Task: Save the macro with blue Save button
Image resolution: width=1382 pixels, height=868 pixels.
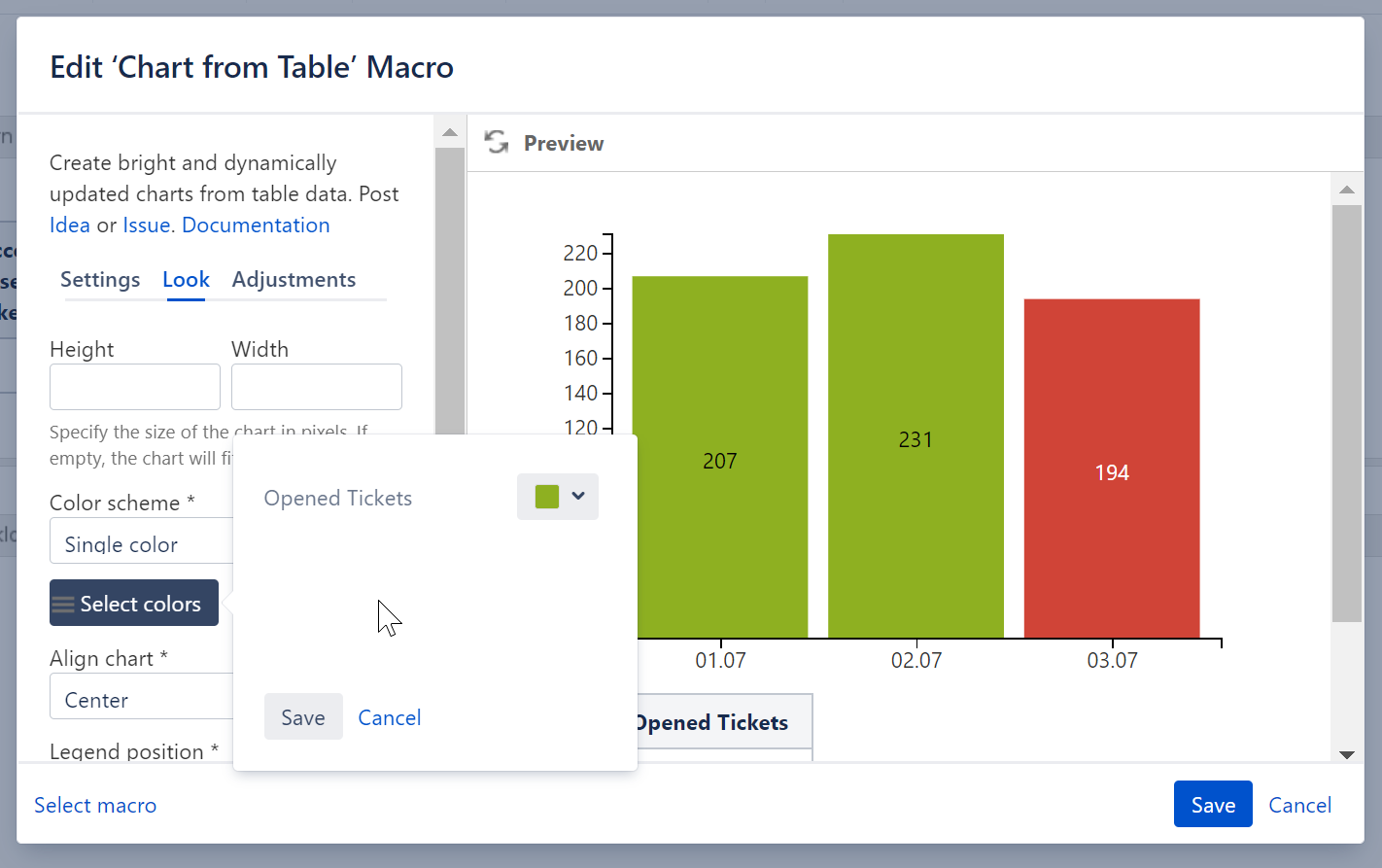Action: click(1212, 805)
